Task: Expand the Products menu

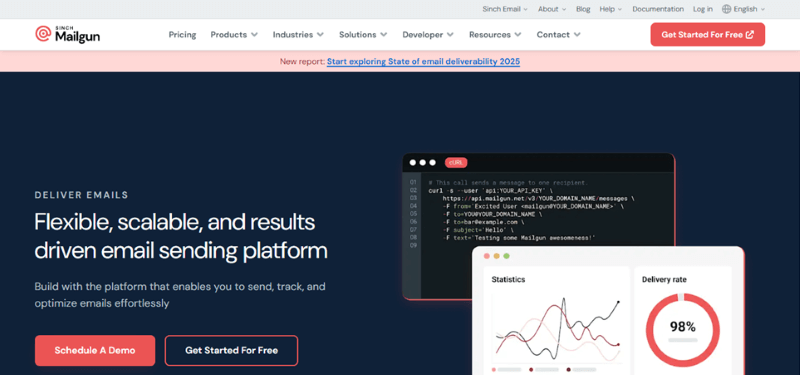Action: (234, 35)
